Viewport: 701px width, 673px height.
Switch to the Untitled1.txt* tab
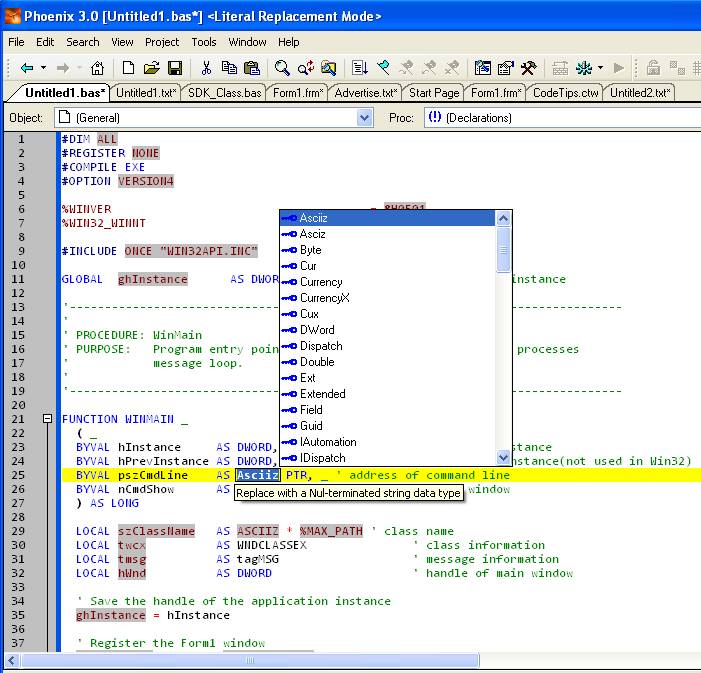146,93
